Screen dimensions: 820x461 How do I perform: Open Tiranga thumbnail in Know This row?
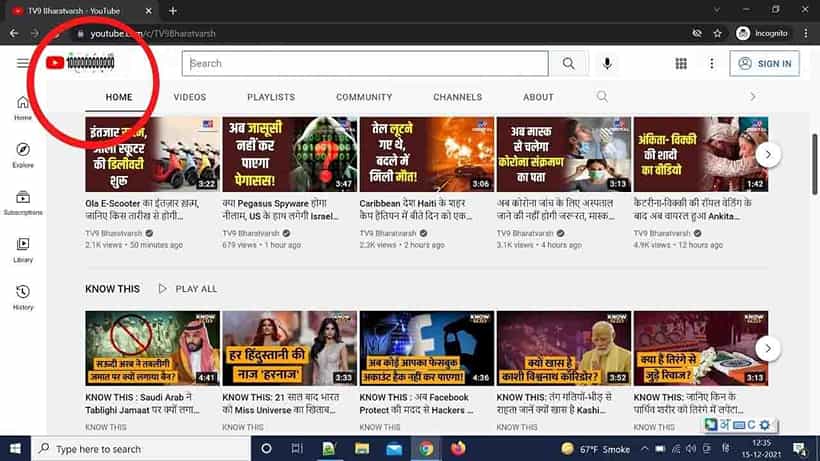point(701,349)
